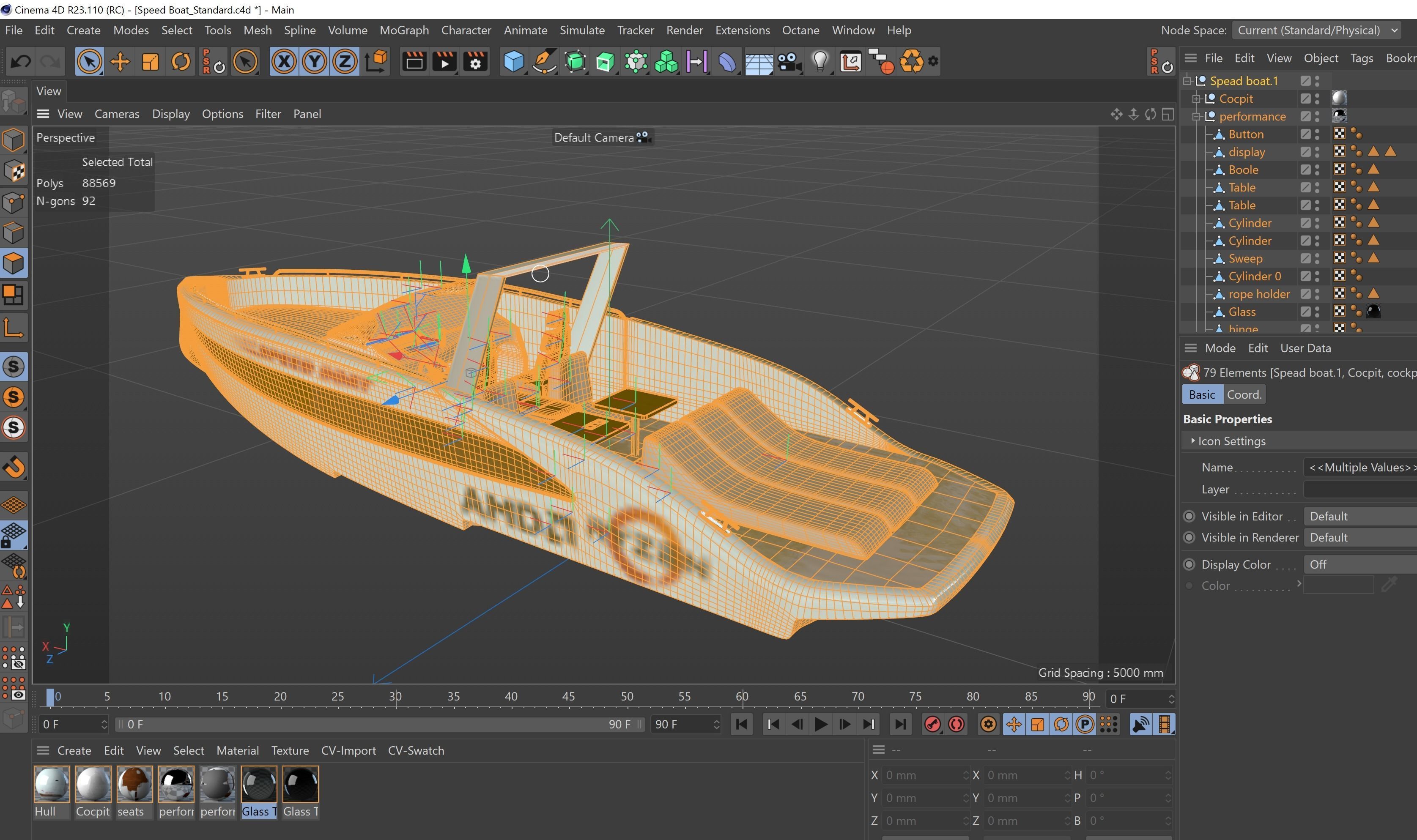Viewport: 1417px width, 840px height.
Task: Record Active Objects keyframe
Action: click(932, 724)
